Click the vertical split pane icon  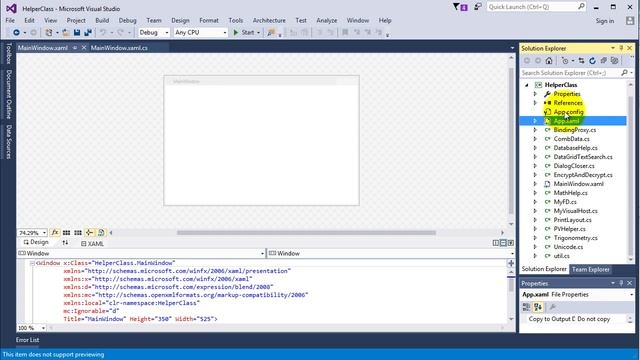[496, 243]
